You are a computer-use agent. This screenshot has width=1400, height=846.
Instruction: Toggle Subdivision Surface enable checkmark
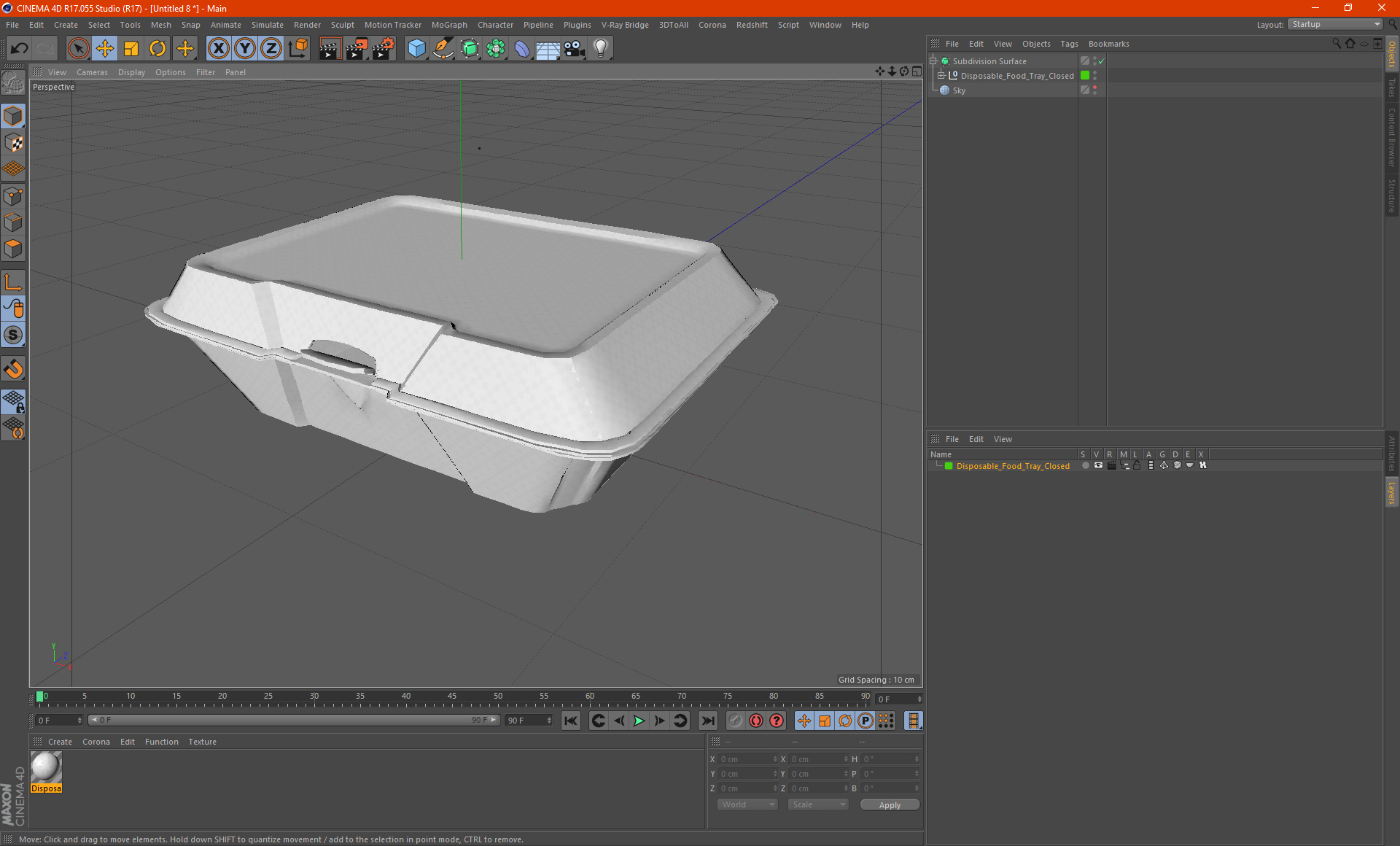click(1102, 61)
